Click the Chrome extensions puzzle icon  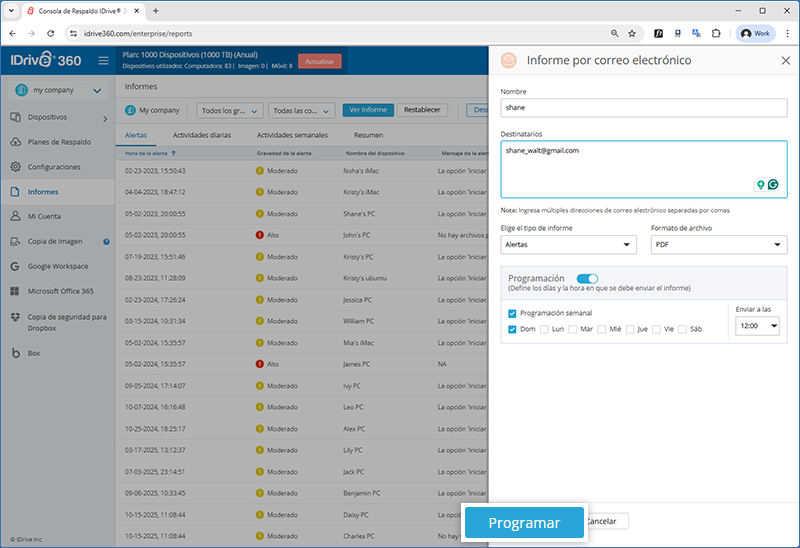[x=716, y=33]
